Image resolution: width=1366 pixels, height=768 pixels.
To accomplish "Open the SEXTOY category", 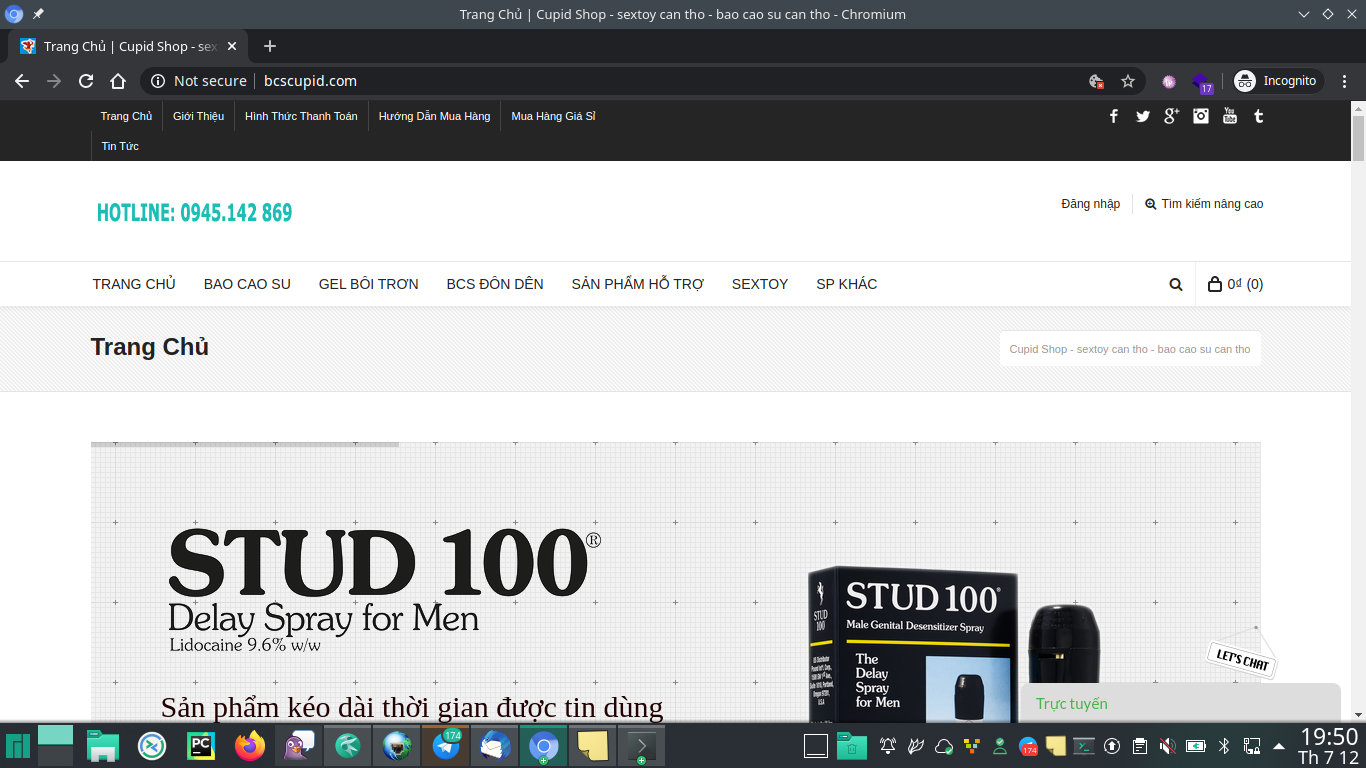I will [760, 284].
